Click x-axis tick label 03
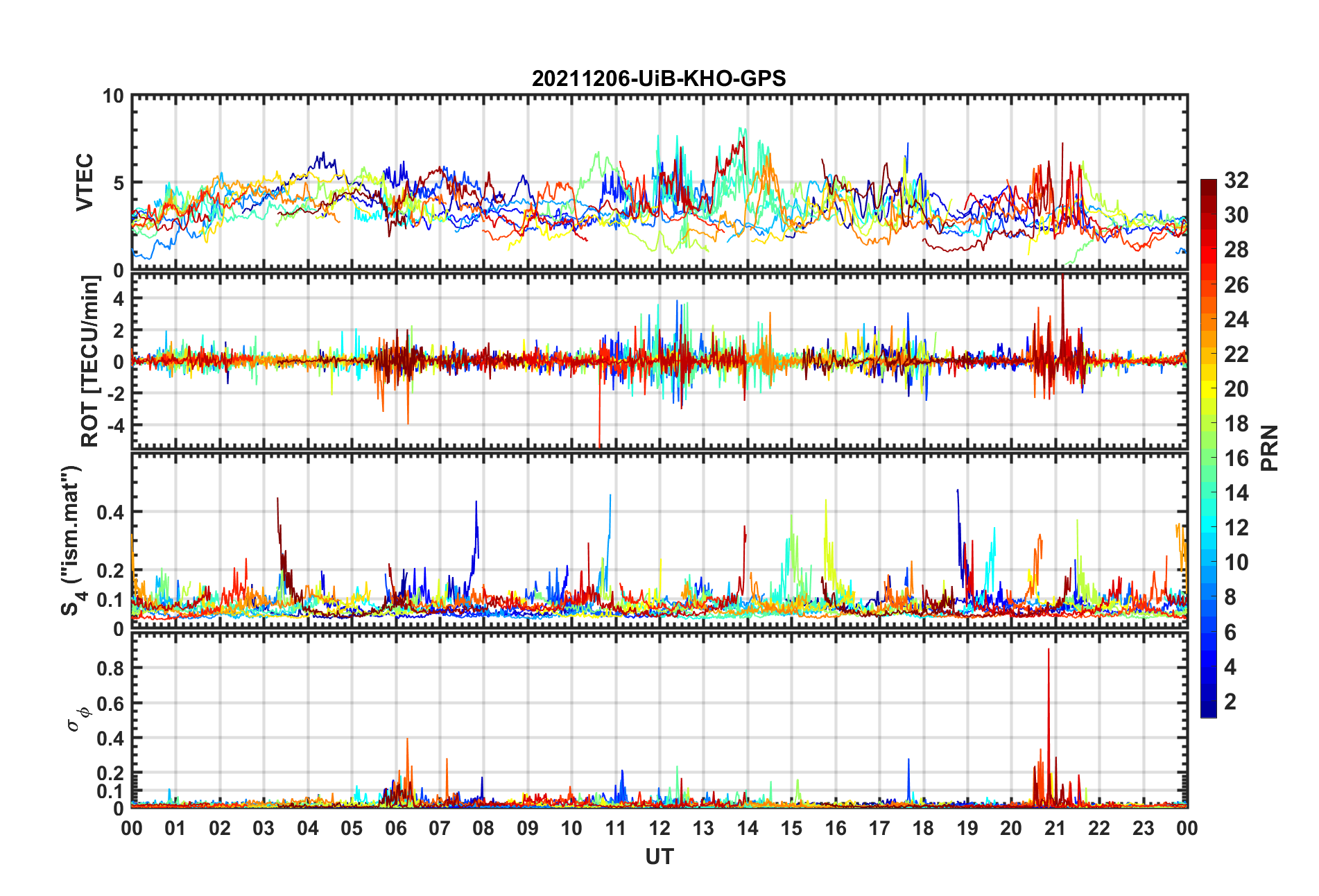Viewport: 1319px width, 896px height. pos(264,828)
